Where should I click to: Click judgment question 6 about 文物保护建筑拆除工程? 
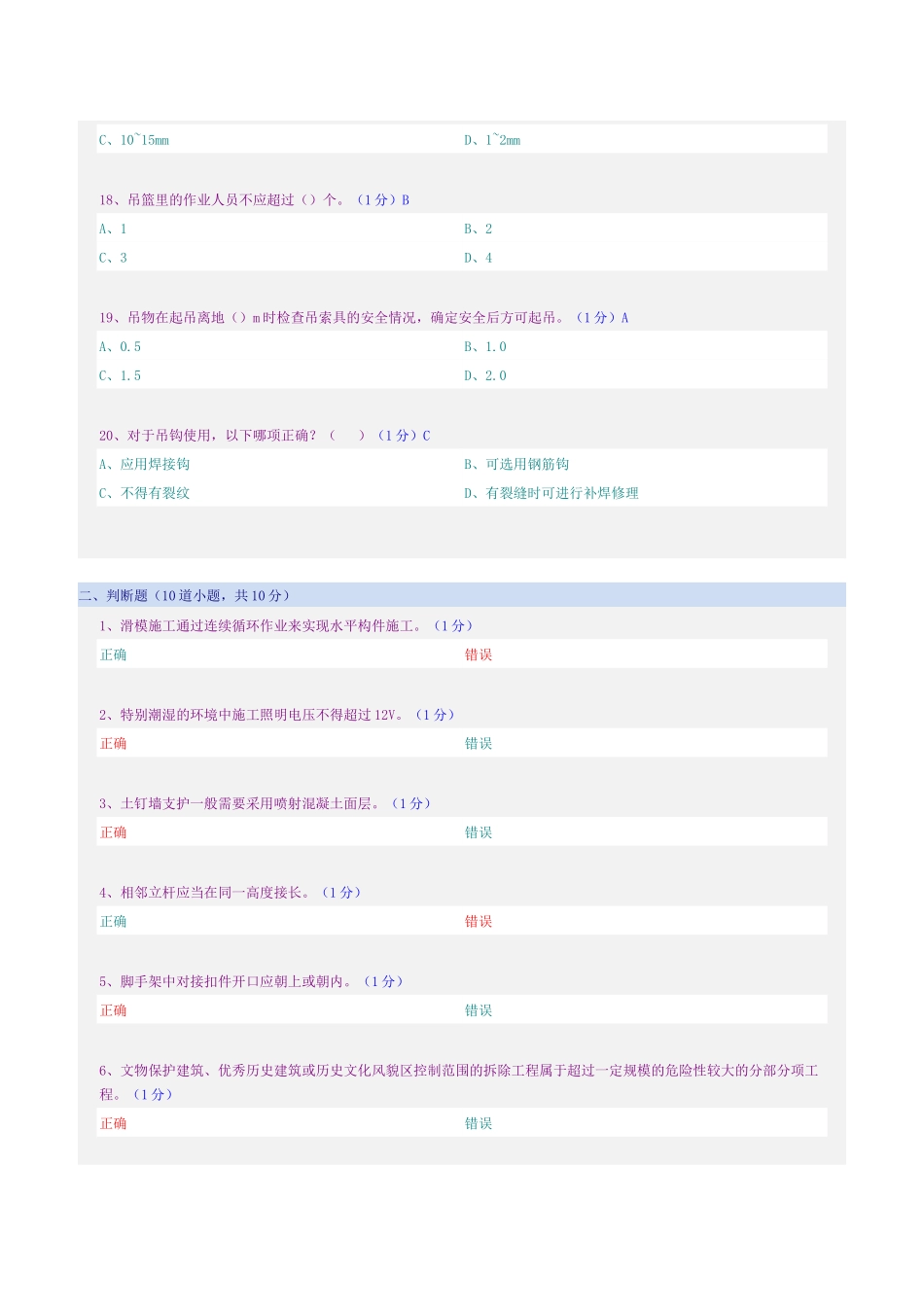tap(458, 1082)
